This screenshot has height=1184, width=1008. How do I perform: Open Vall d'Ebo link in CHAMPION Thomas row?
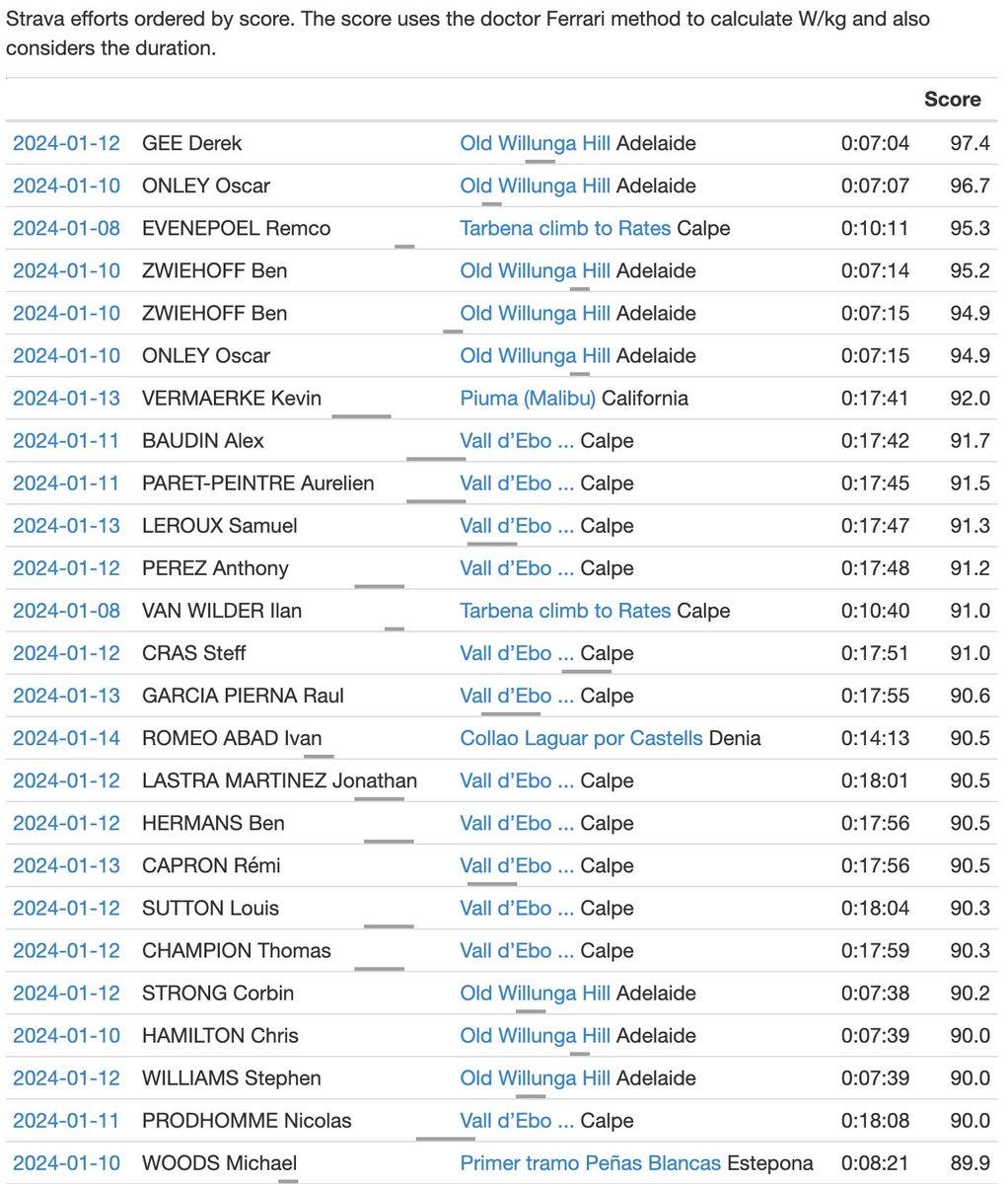pyautogui.click(x=517, y=949)
